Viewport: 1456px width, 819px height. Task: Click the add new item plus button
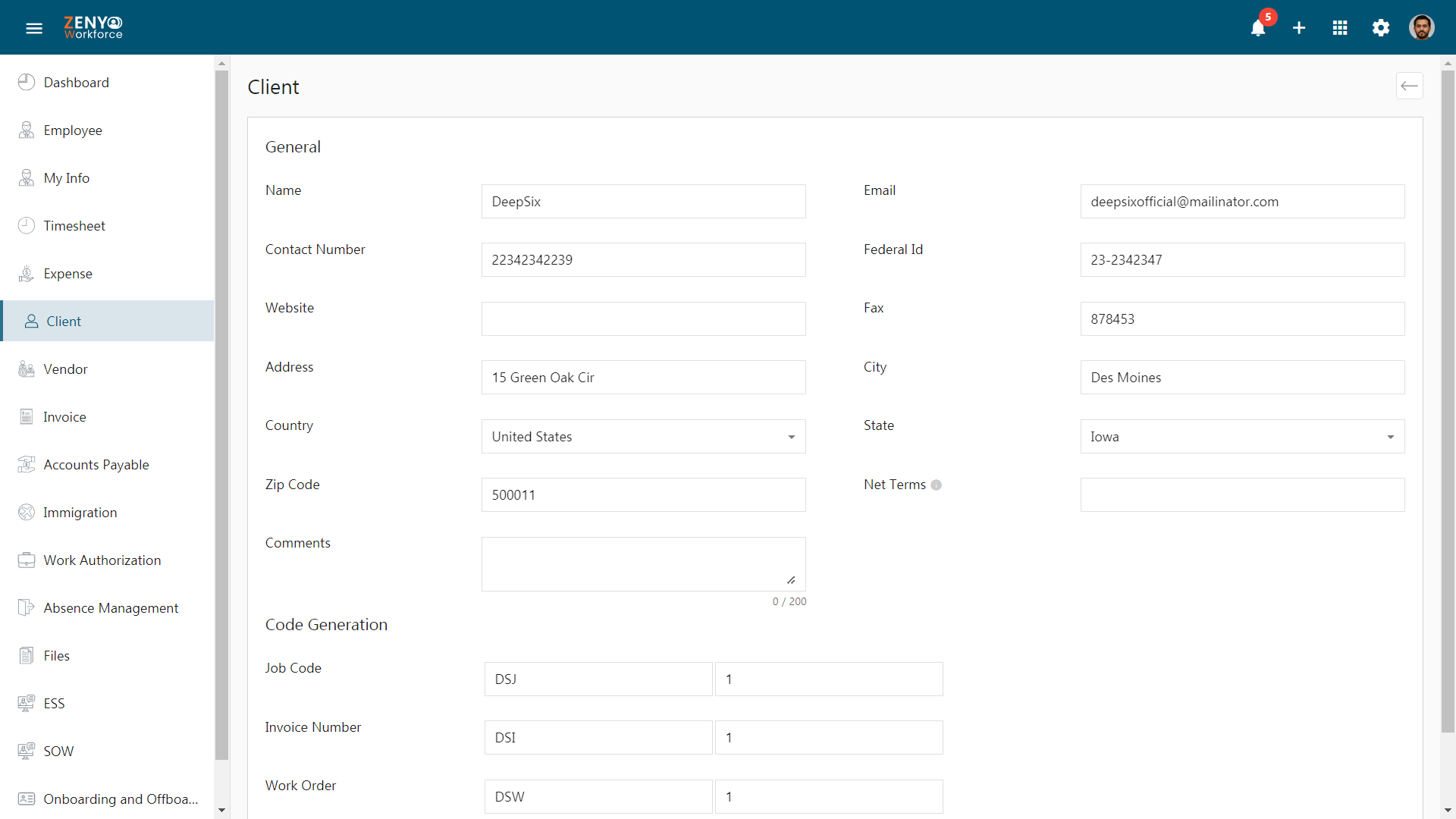click(x=1299, y=27)
